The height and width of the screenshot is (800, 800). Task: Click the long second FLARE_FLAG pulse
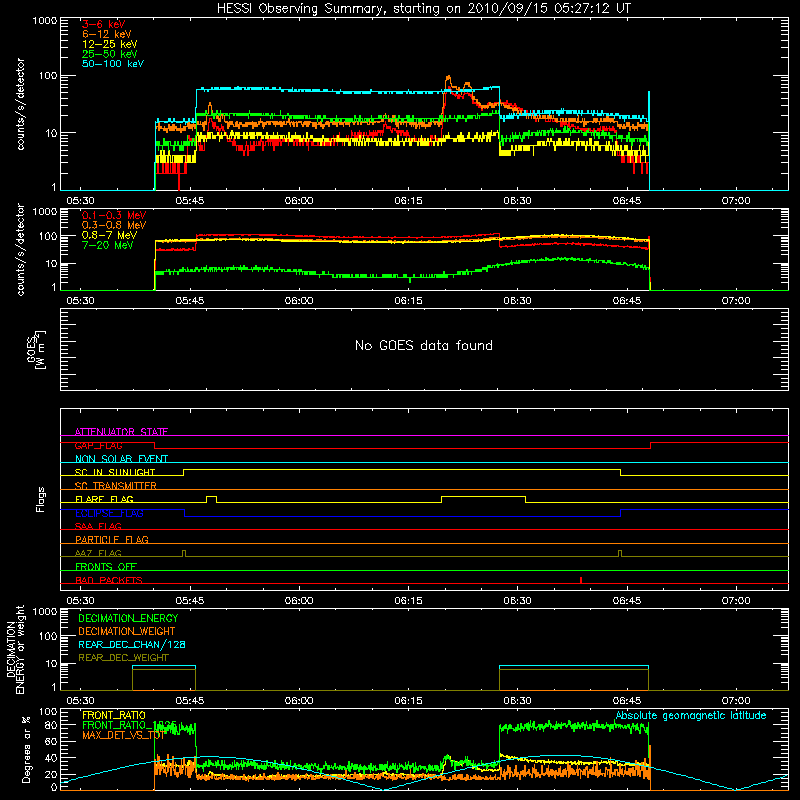(x=483, y=499)
